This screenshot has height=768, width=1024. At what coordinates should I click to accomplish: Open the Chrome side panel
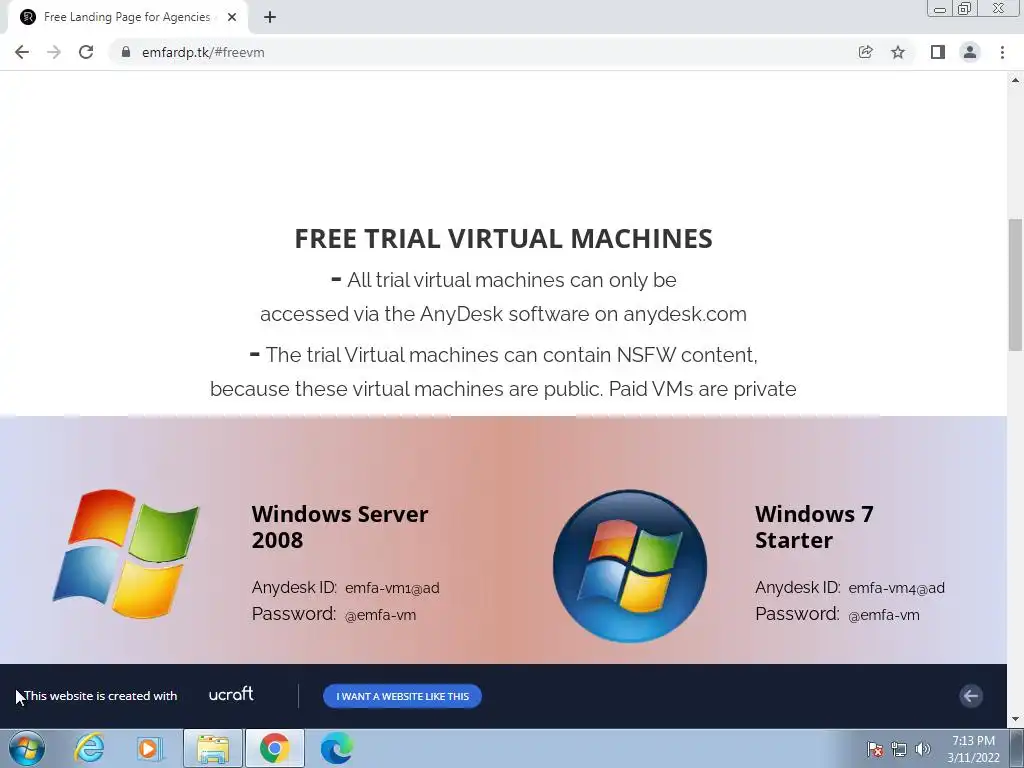tap(938, 52)
